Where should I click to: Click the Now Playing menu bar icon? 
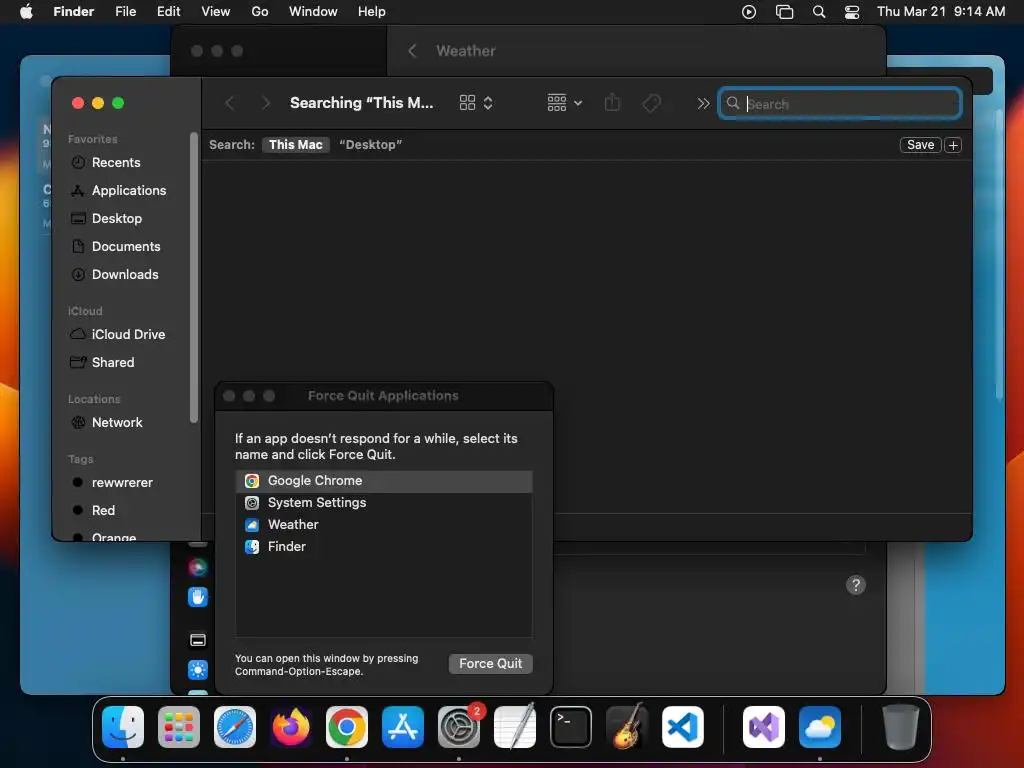click(749, 12)
